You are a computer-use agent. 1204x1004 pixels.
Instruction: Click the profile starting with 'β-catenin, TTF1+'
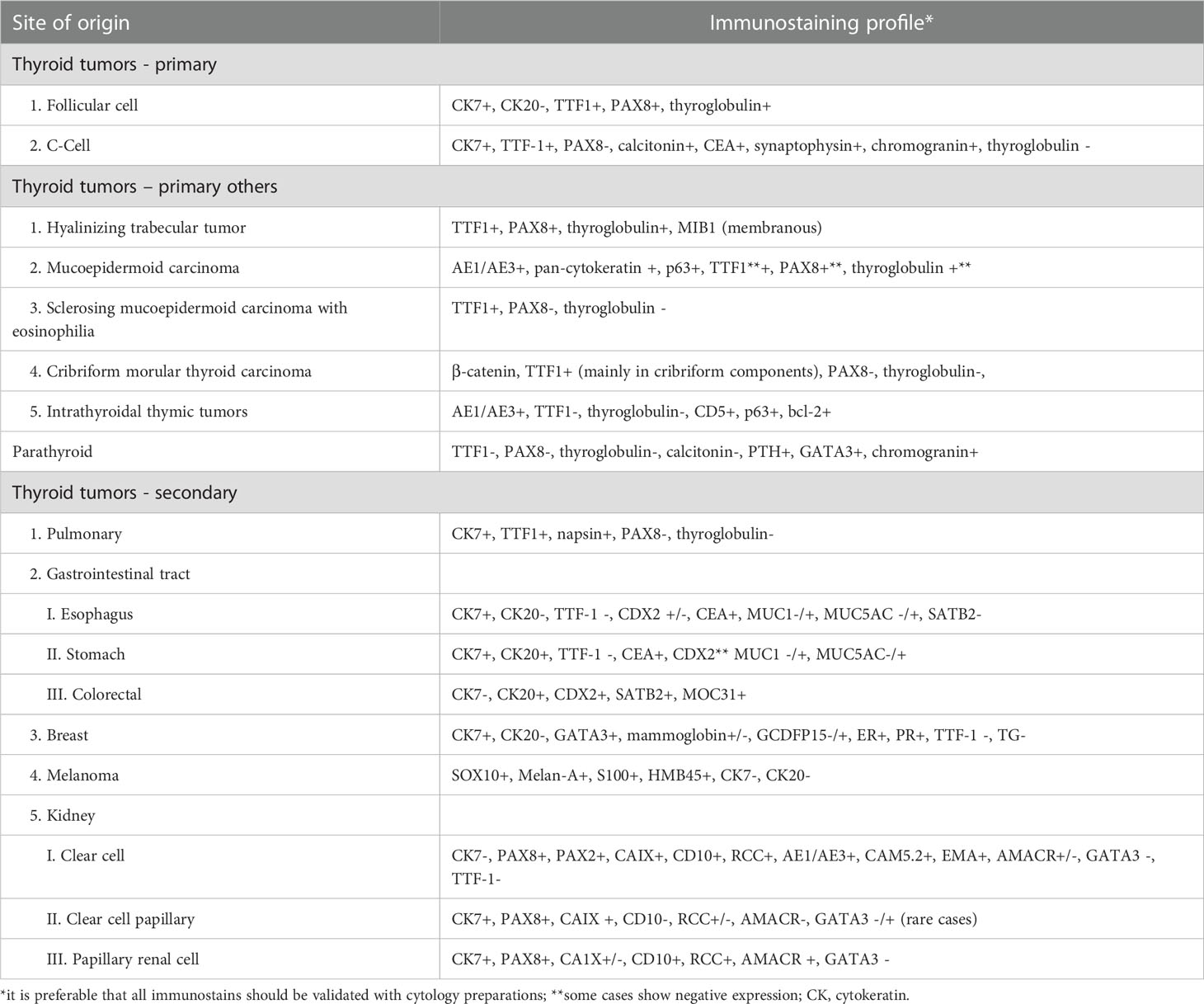coord(718,371)
